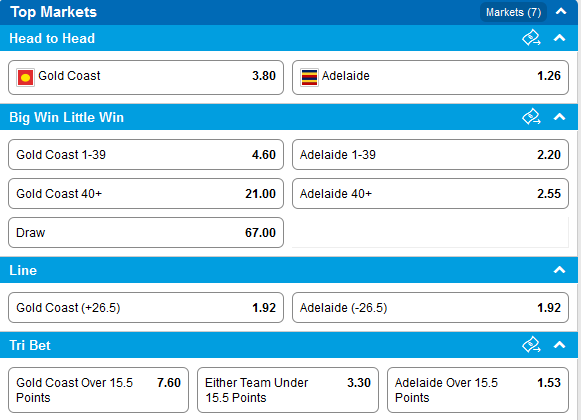Screen dimensions: 581x420
Task: Pick Gold Coast 1-39 at 4.60
Action: (146, 155)
